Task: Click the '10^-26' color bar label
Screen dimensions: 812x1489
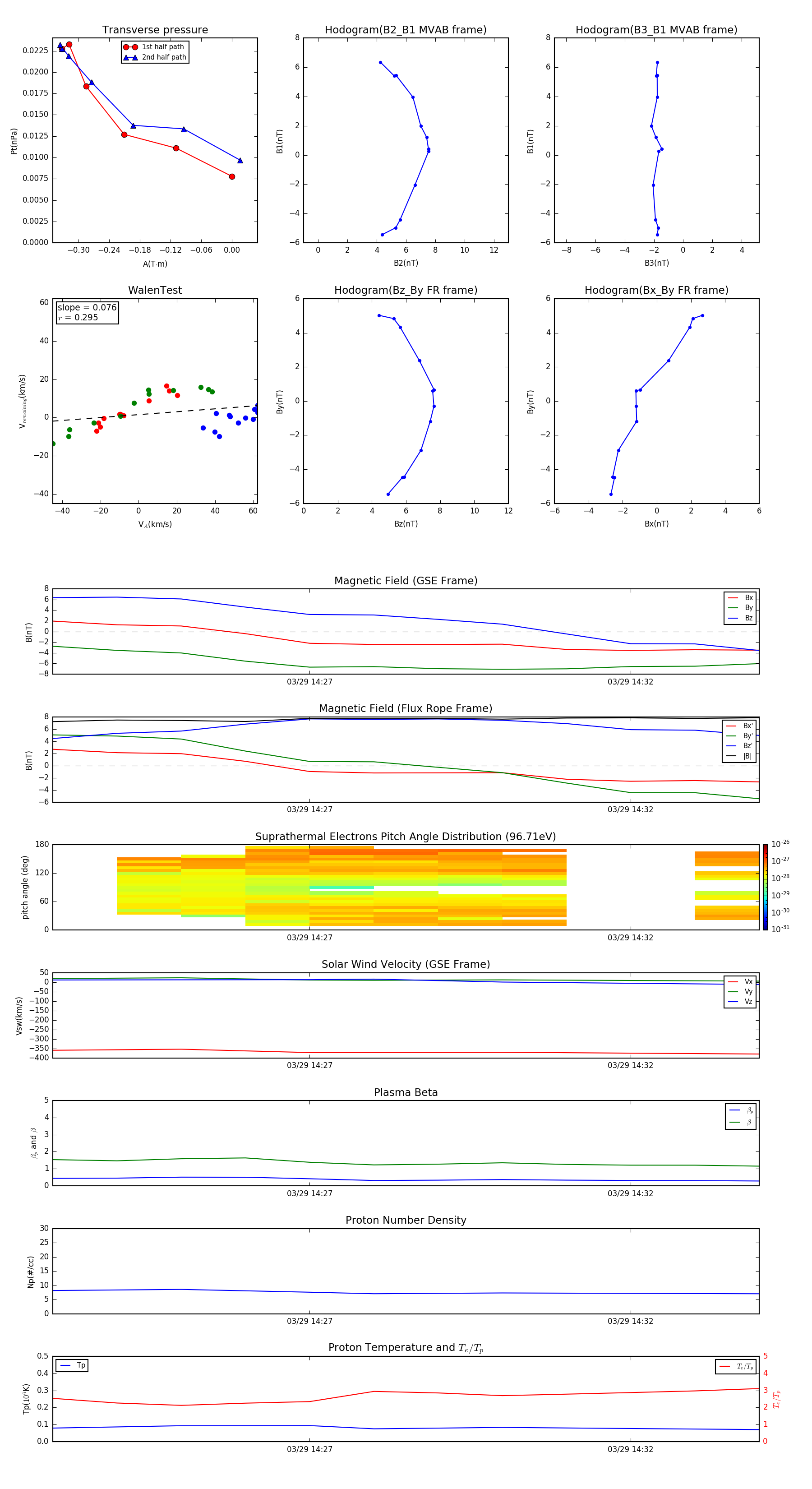Action: (780, 844)
